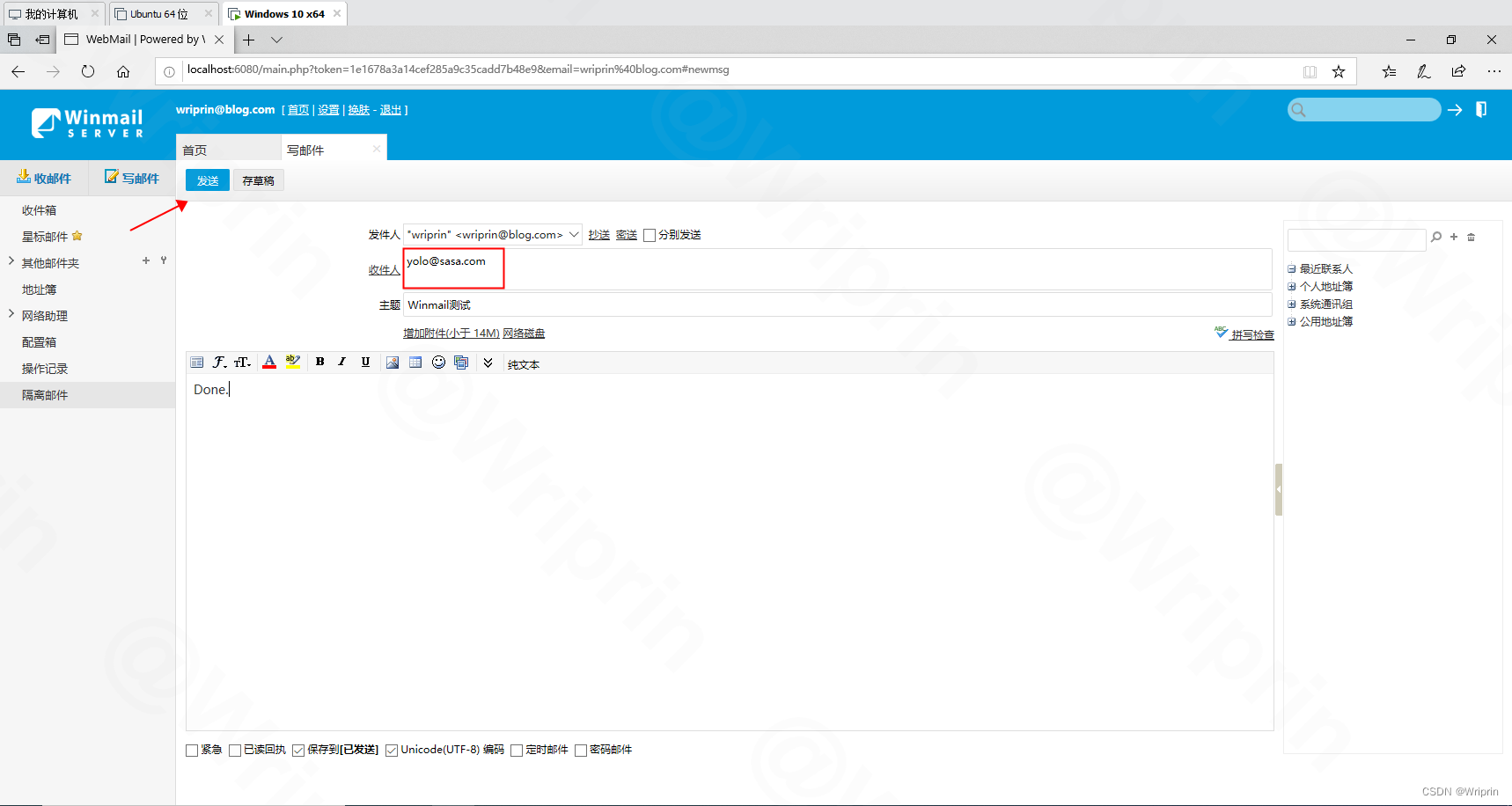Open the 网络磁盘 link
Viewport: 1512px width, 806px height.
(x=524, y=333)
